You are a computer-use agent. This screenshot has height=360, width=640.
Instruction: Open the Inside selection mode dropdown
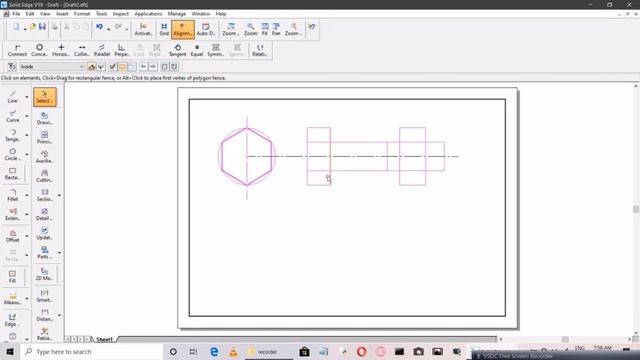(x=52, y=67)
